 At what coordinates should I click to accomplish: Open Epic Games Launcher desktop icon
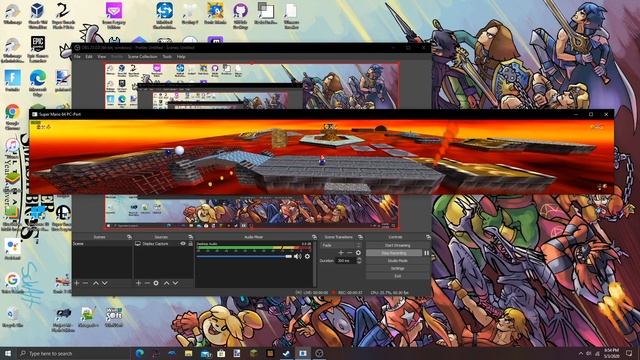(x=38, y=49)
